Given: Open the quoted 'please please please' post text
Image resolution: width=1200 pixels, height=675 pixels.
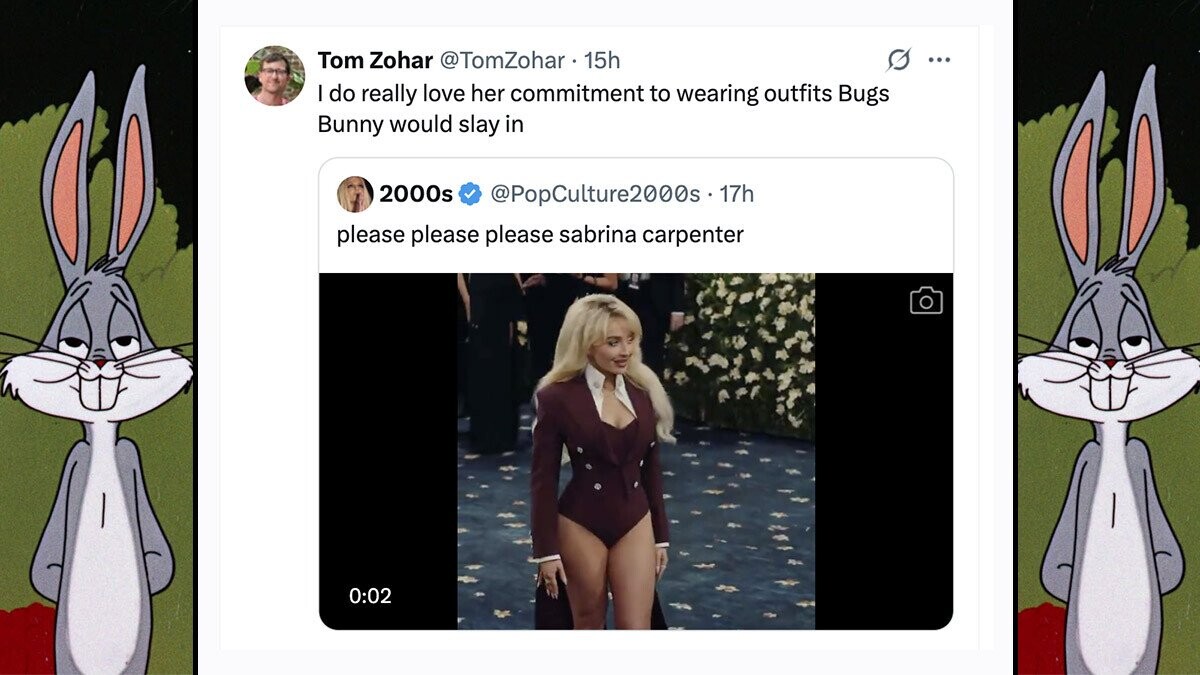Looking at the screenshot, I should (x=540, y=235).
